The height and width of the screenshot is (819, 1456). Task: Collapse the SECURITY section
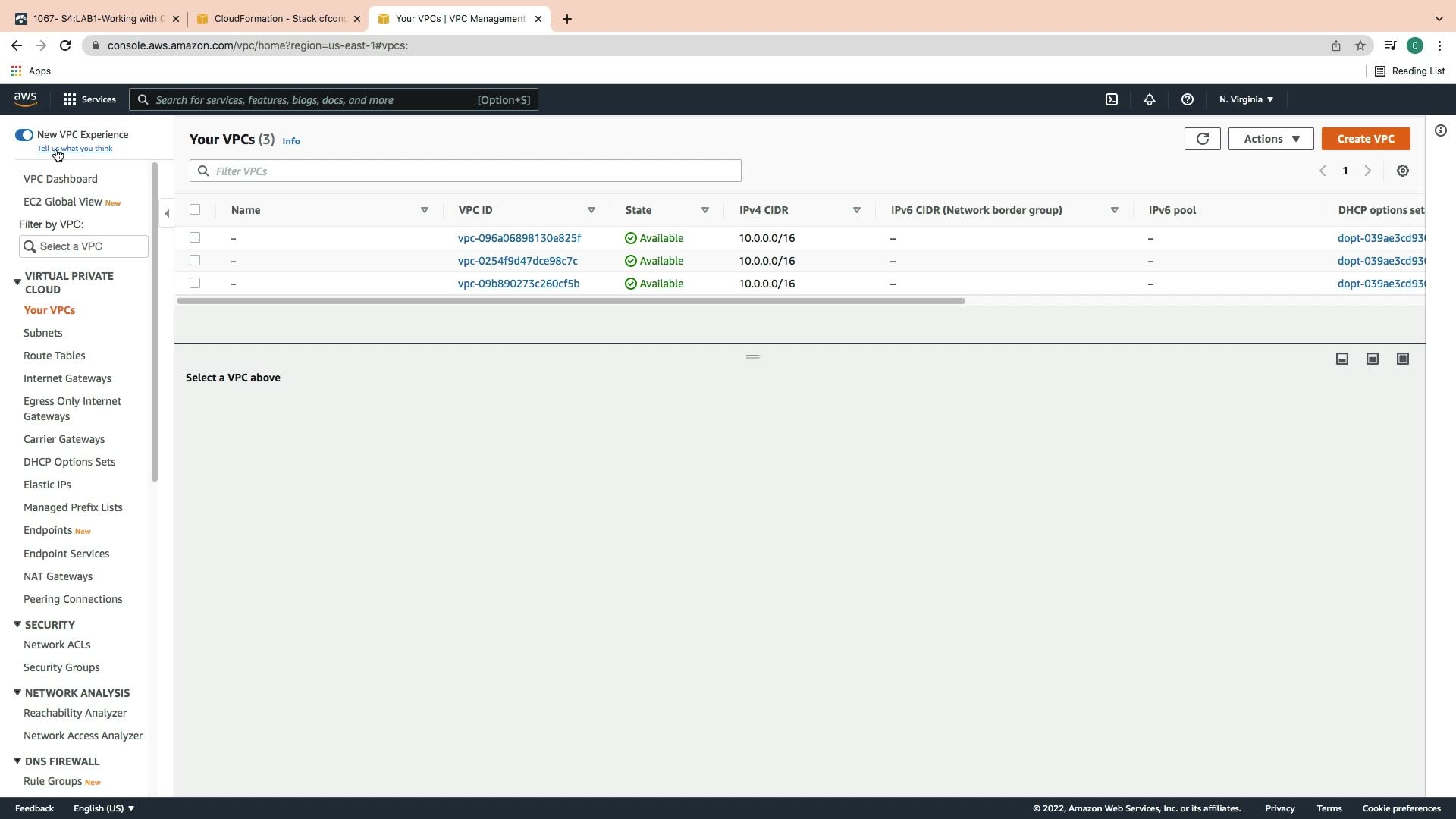[17, 625]
